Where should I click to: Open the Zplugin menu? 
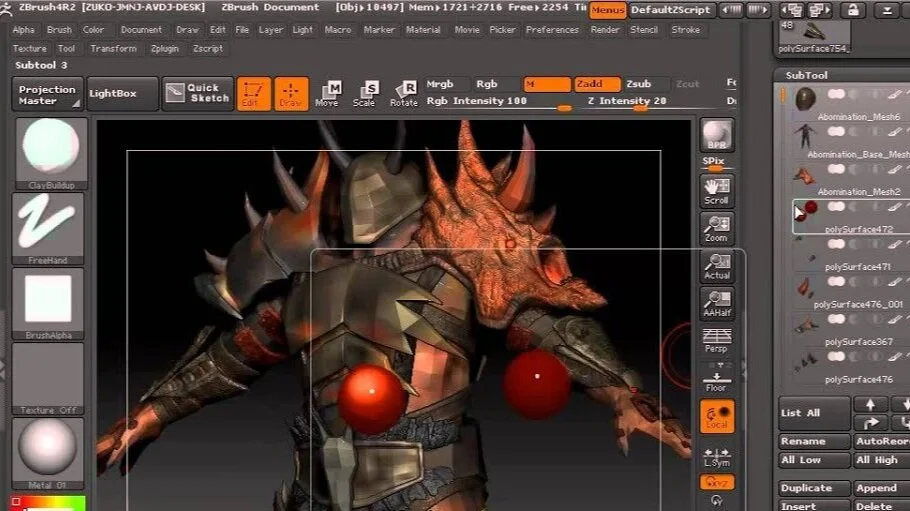(165, 49)
